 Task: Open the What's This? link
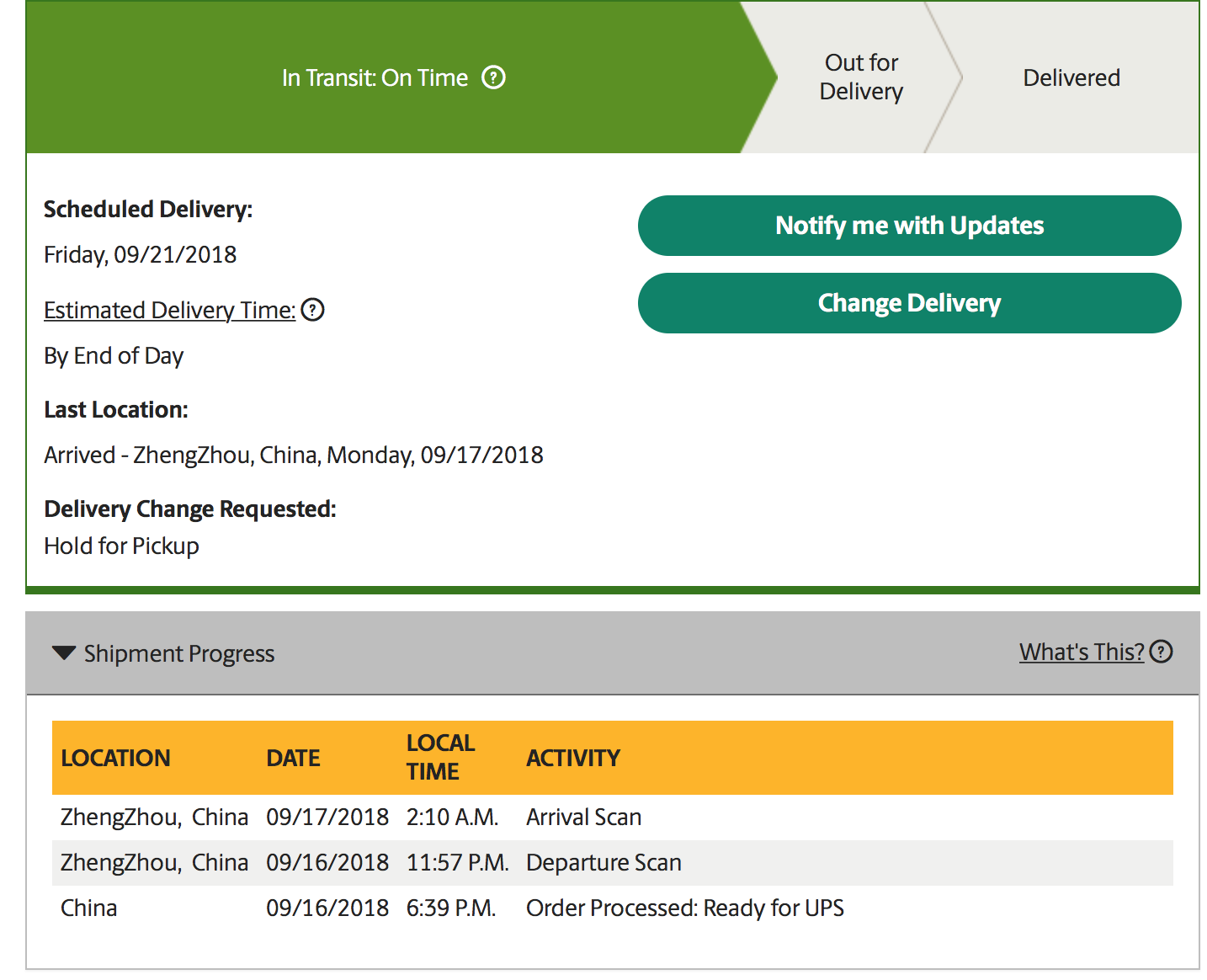[x=1081, y=652]
